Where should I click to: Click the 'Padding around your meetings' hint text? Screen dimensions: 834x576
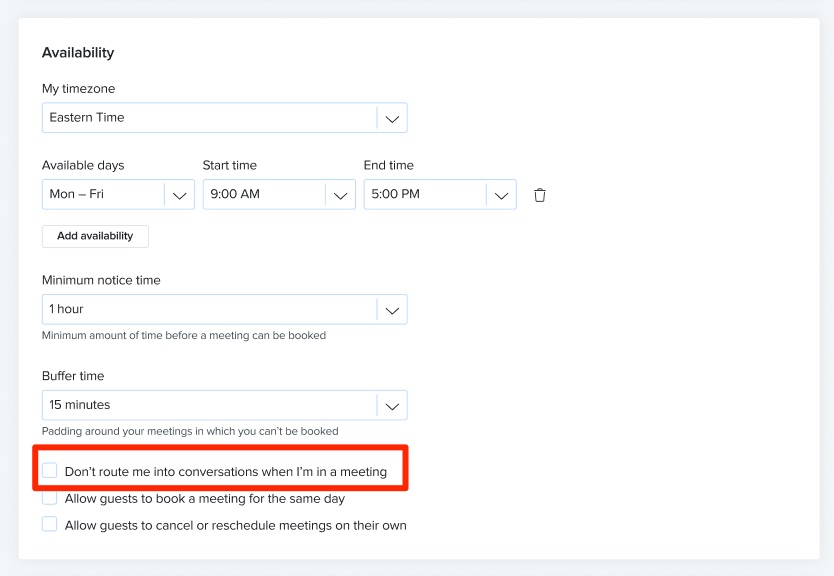pos(190,431)
